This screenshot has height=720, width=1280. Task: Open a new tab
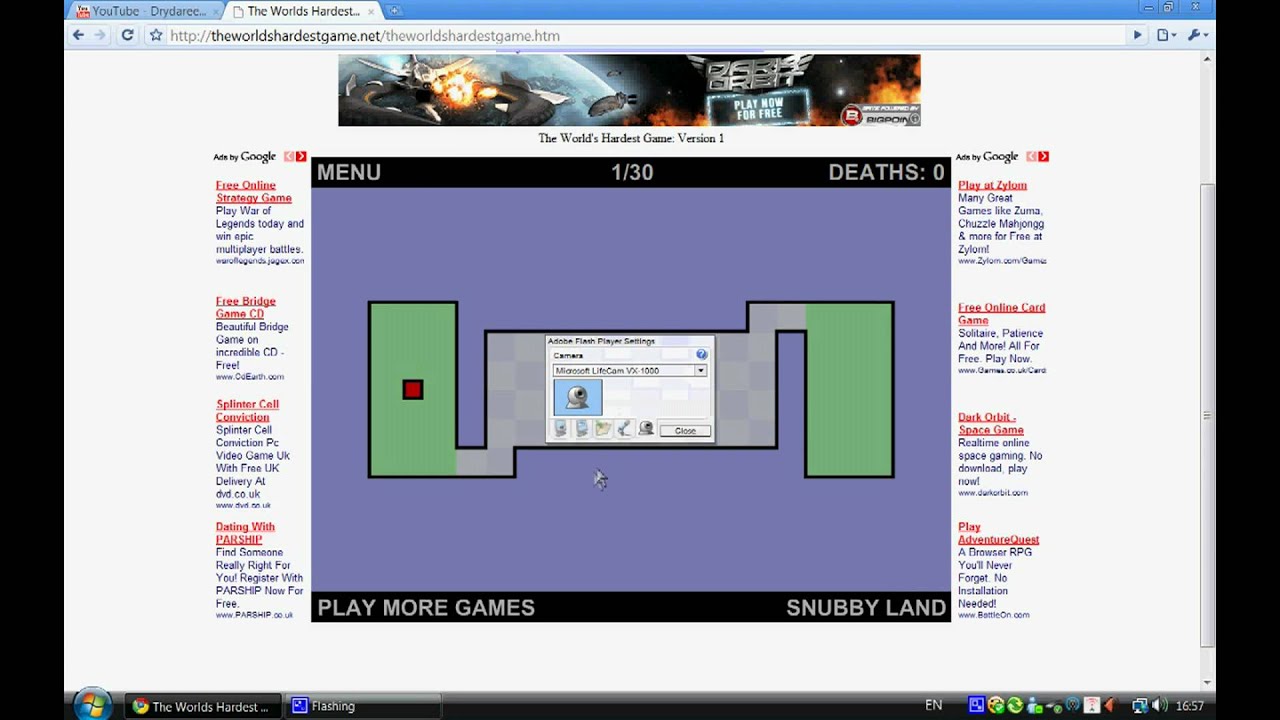[x=394, y=11]
